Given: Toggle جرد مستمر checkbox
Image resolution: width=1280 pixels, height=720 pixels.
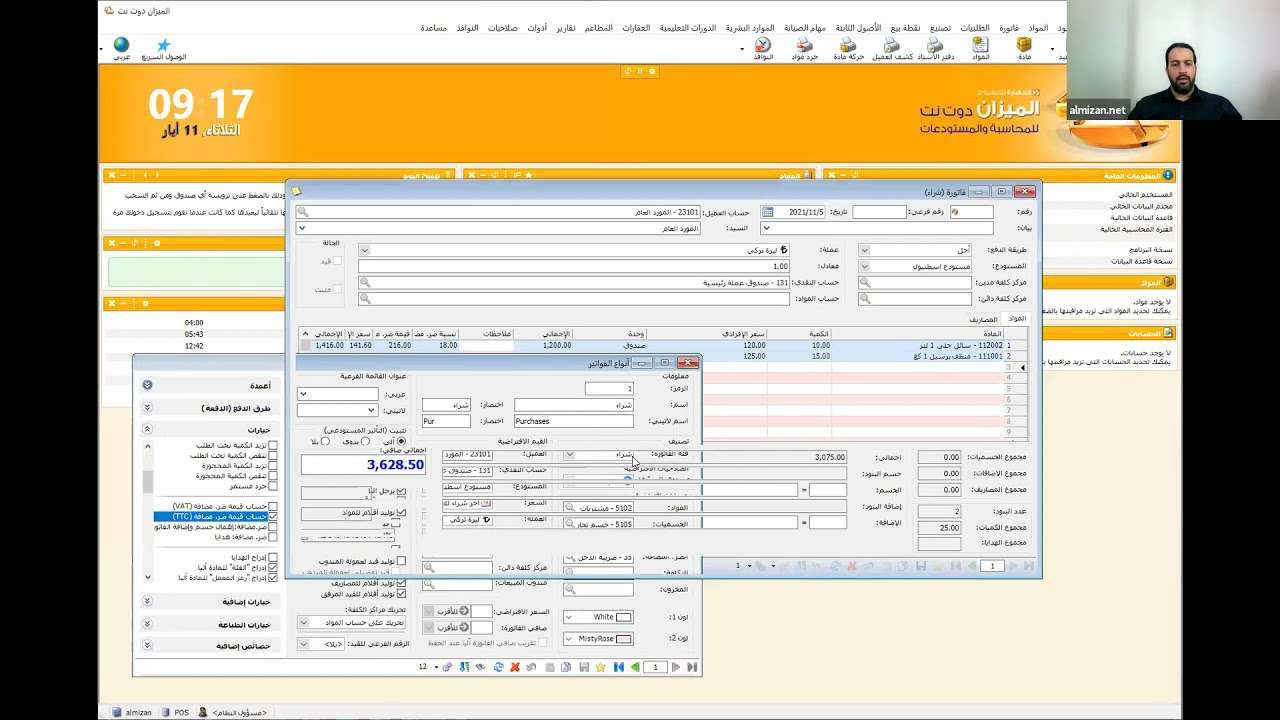Looking at the screenshot, I should click(272, 486).
